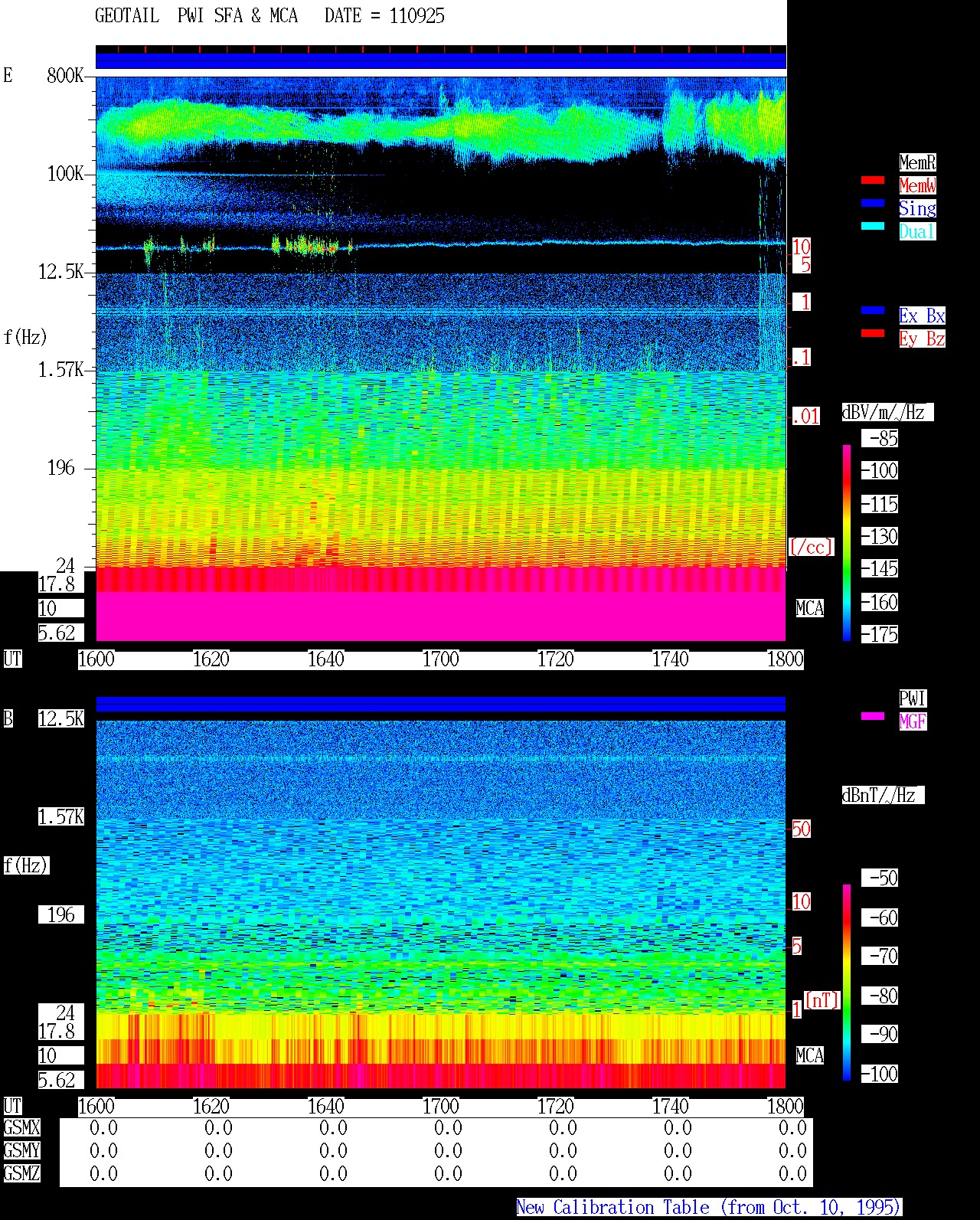Image resolution: width=980 pixels, height=1220 pixels.
Task: Click the blue Ex Bx legend swatch
Action: (x=873, y=311)
